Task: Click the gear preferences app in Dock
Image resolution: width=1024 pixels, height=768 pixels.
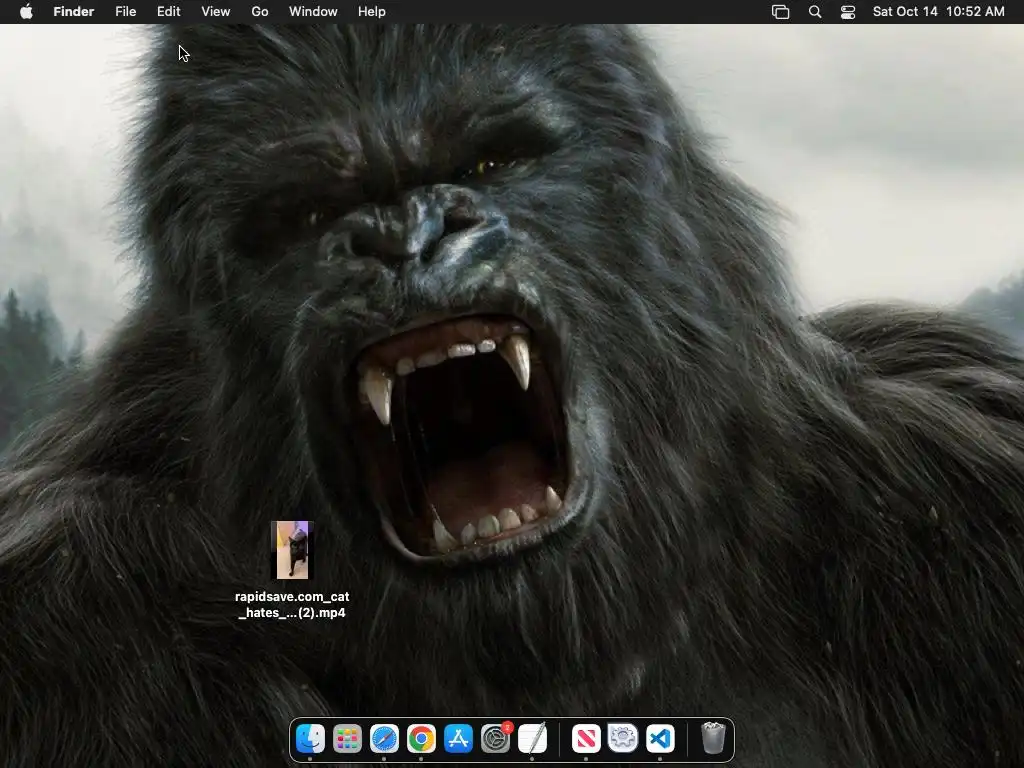Action: tap(623, 739)
